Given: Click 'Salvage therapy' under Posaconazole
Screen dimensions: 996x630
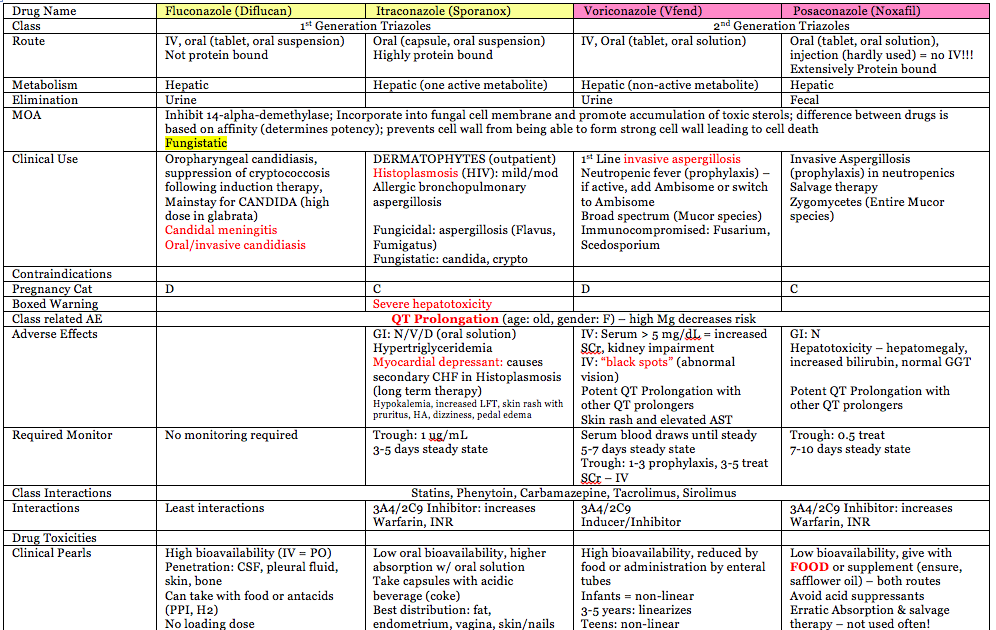Looking at the screenshot, I should (833, 187).
